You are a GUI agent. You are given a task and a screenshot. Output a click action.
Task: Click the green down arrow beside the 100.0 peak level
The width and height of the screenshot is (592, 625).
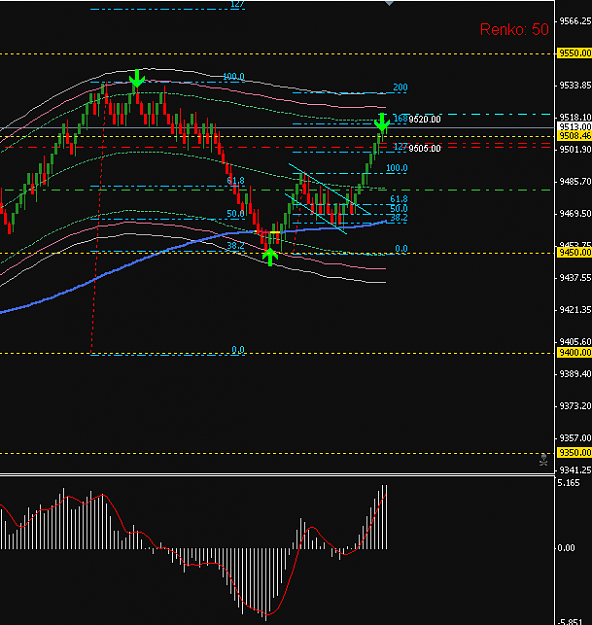click(x=137, y=78)
